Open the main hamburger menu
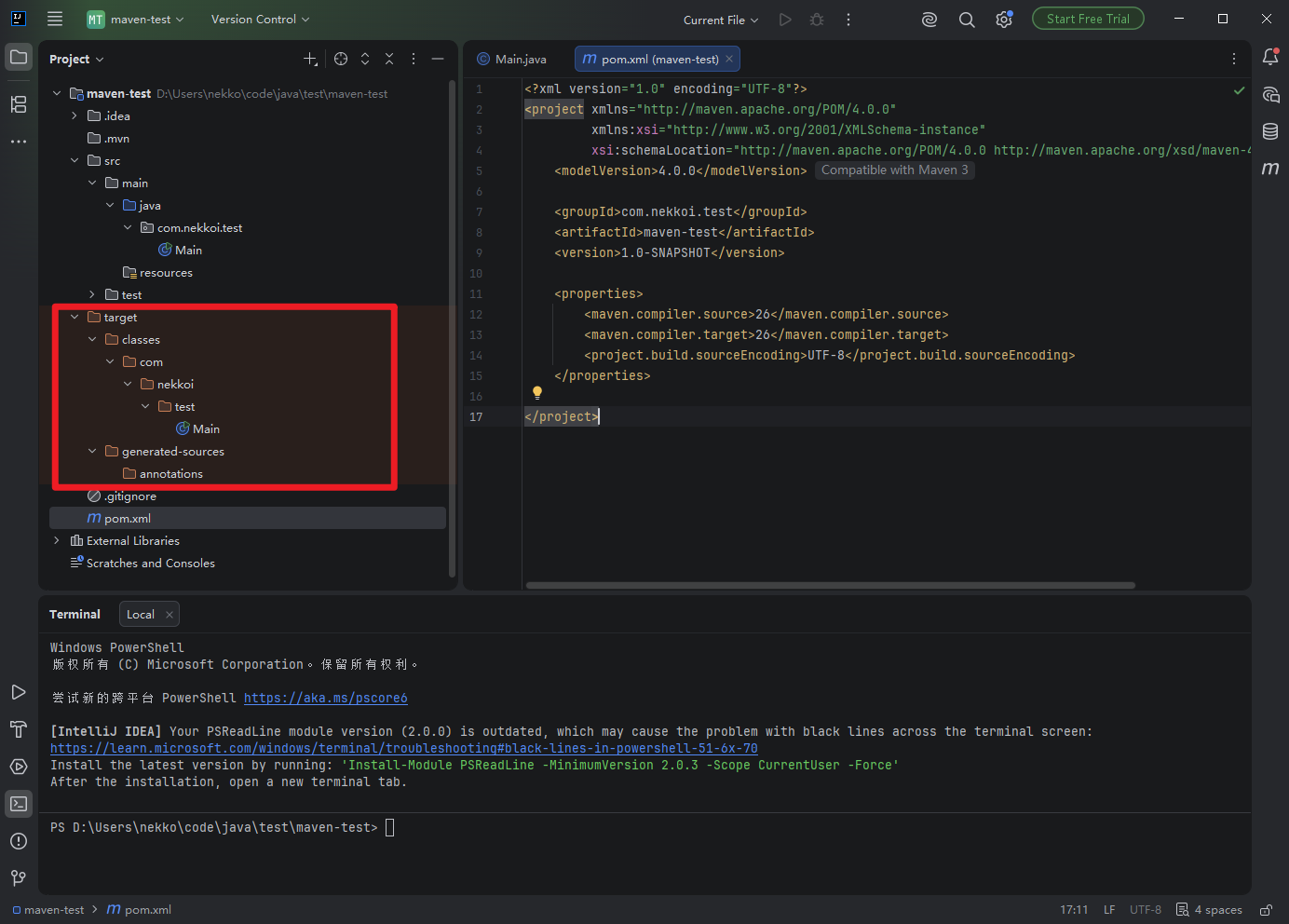The width and height of the screenshot is (1289, 924). point(55,19)
